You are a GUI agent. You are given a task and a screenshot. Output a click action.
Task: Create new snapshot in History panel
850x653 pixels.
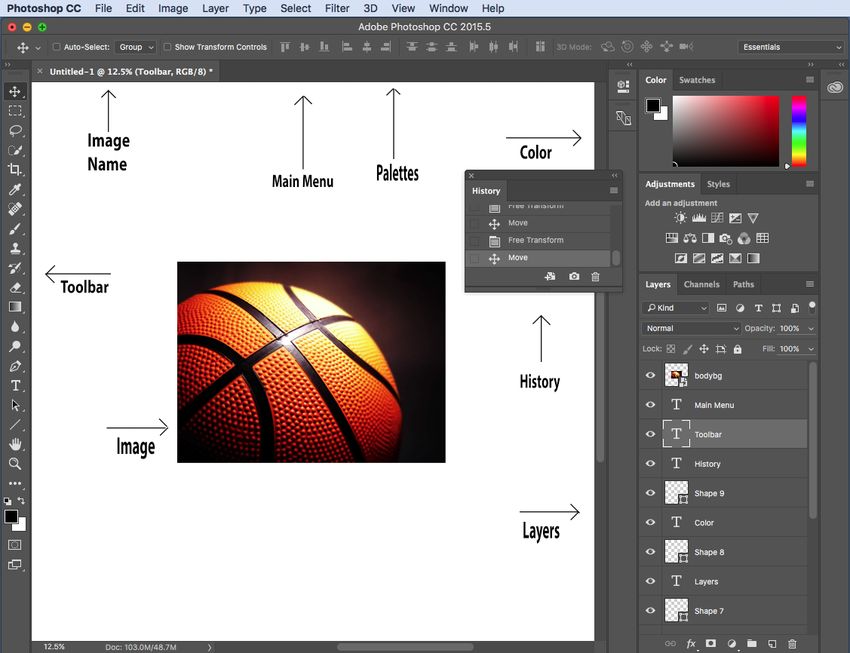pyautogui.click(x=574, y=276)
